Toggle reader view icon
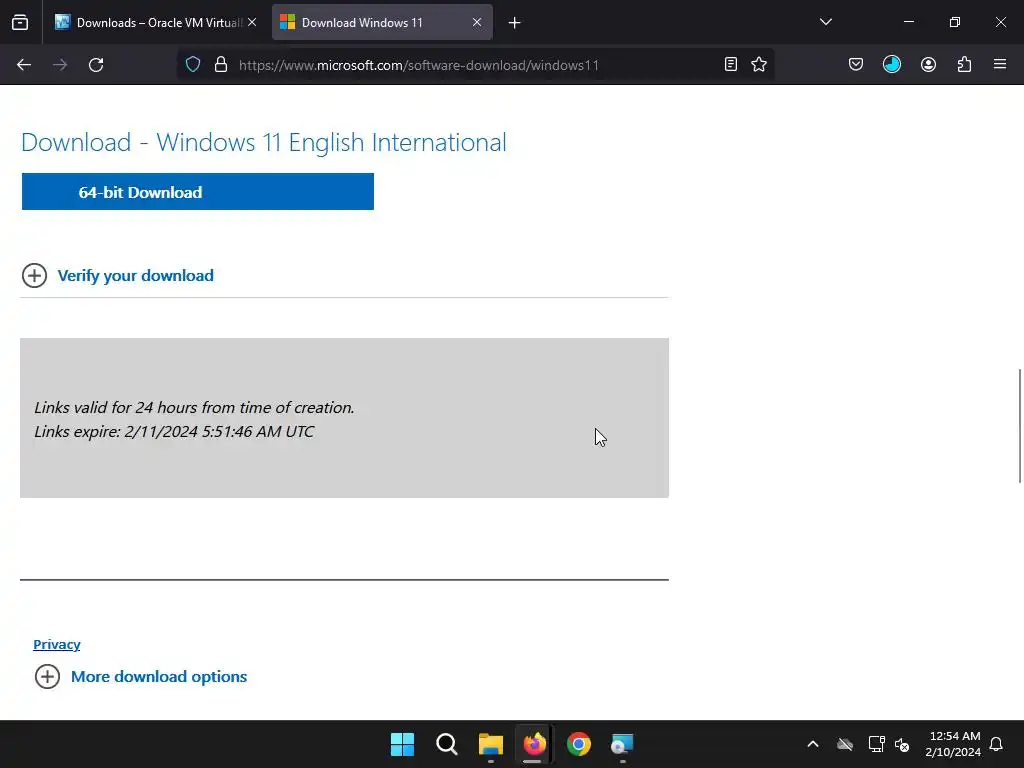 731,65
